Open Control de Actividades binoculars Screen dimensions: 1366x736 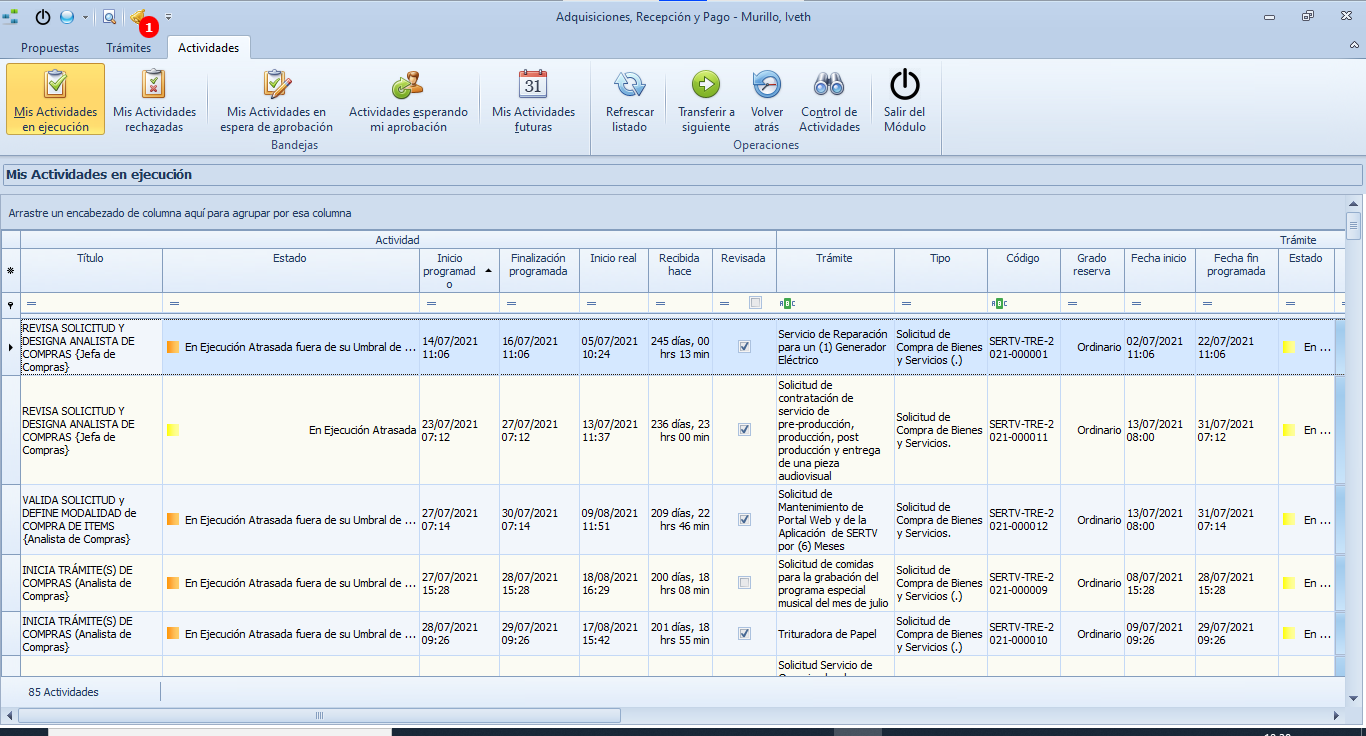coord(829,84)
